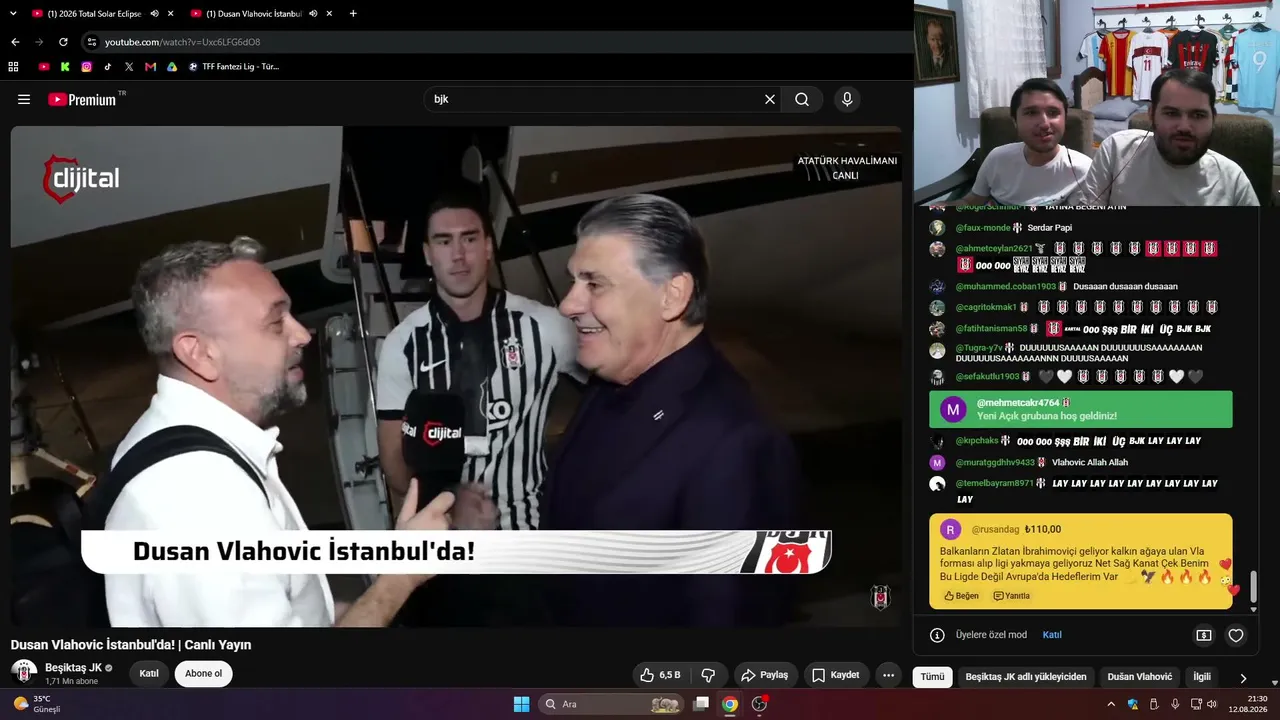The width and height of the screenshot is (1280, 720).
Task: Open the YouTube bookmark icon
Action: tap(44, 67)
